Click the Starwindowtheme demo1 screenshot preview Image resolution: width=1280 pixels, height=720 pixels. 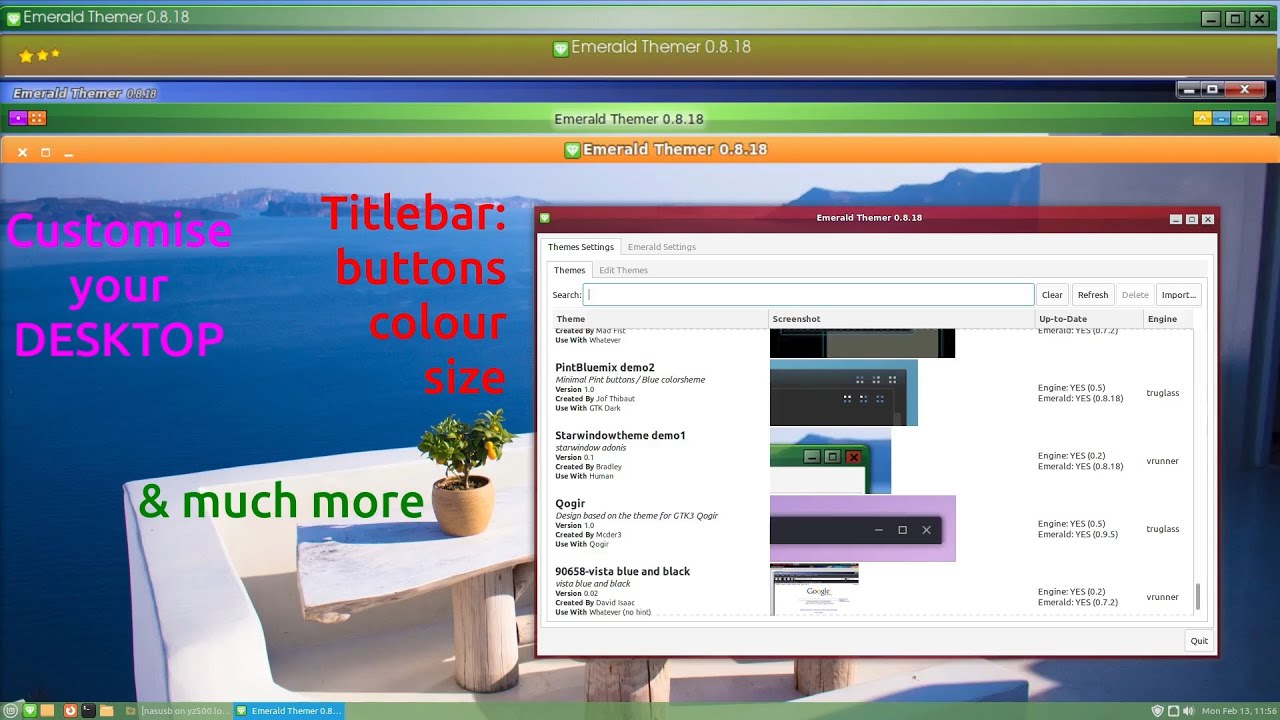830,461
